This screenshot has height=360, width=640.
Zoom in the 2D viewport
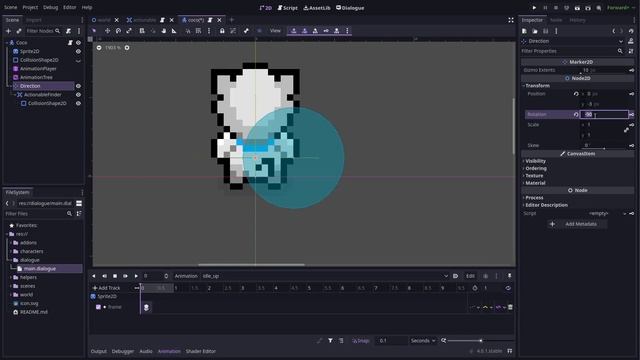127,48
